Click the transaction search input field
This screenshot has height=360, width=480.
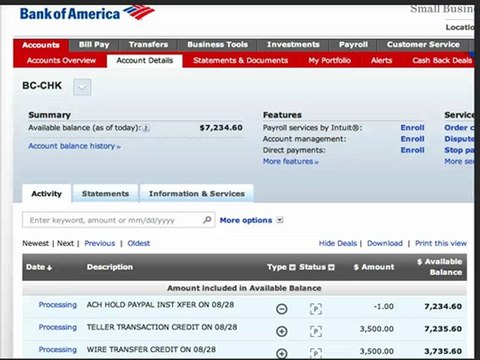pyautogui.click(x=119, y=220)
